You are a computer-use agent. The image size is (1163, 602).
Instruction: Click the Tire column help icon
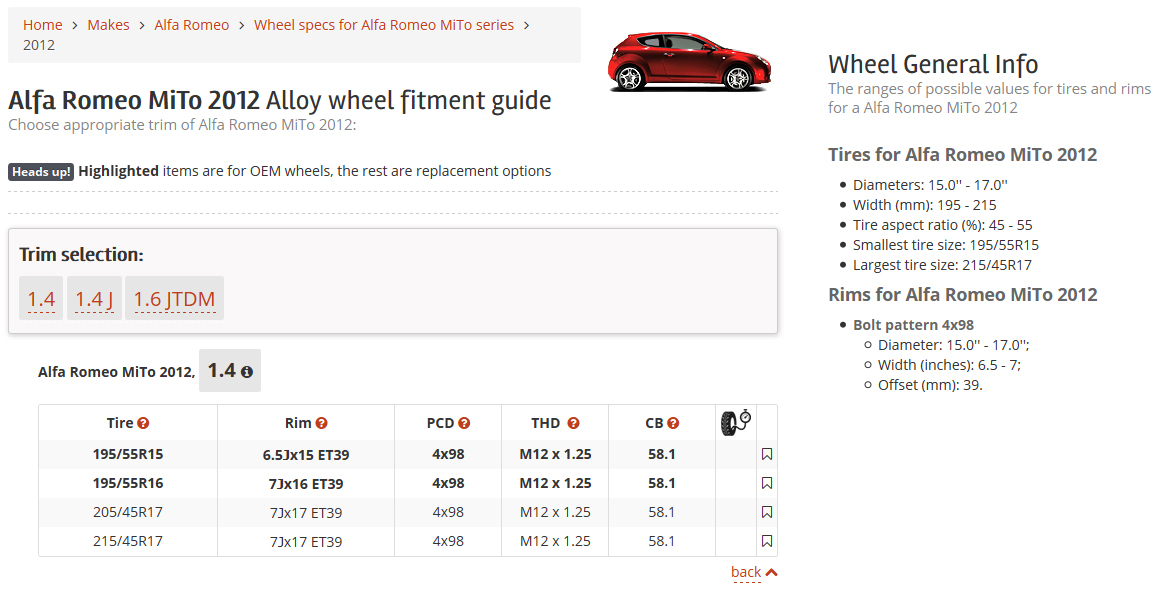click(x=143, y=423)
